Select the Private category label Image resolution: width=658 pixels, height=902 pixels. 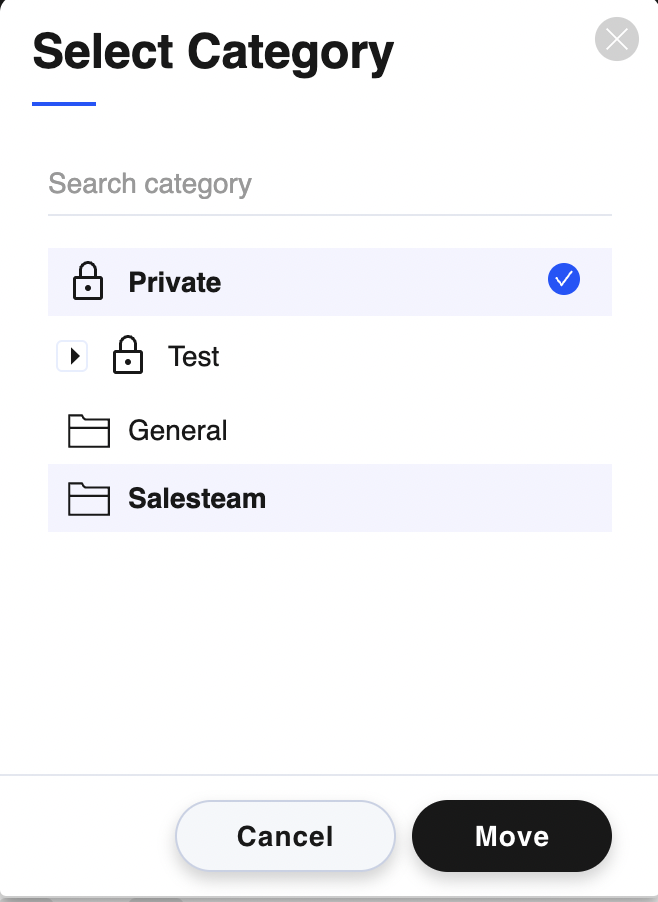[175, 282]
